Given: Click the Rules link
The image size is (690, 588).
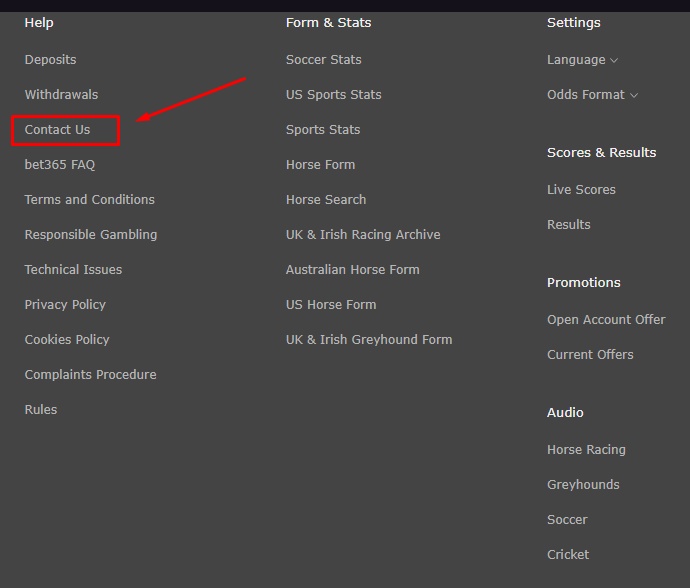Looking at the screenshot, I should coord(41,409).
